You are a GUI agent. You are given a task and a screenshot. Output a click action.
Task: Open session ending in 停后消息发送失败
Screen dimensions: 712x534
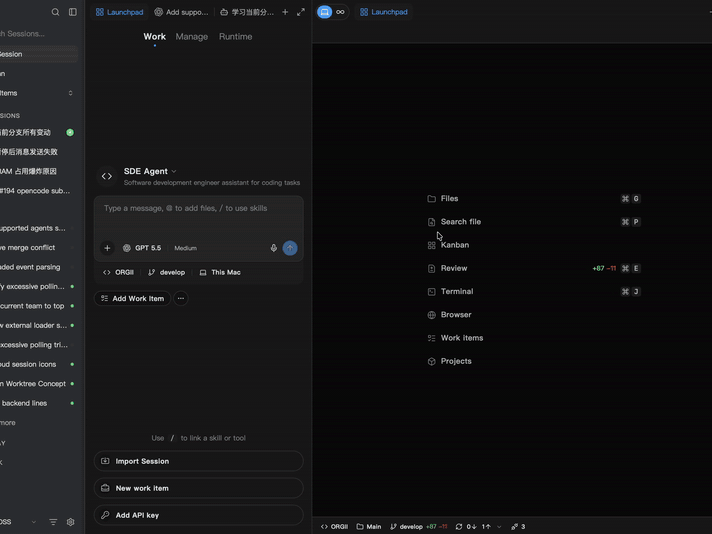[x=39, y=152]
